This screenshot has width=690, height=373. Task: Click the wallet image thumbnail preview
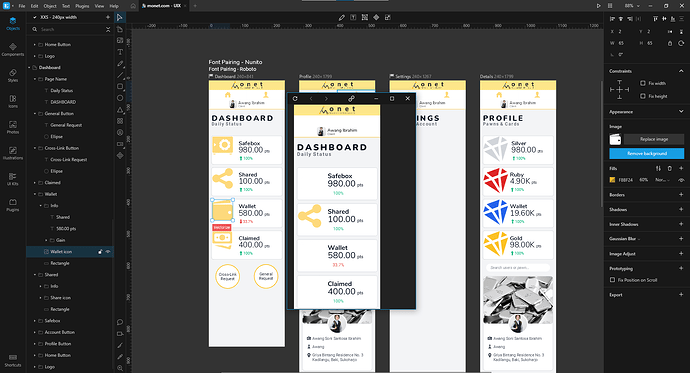click(x=615, y=139)
